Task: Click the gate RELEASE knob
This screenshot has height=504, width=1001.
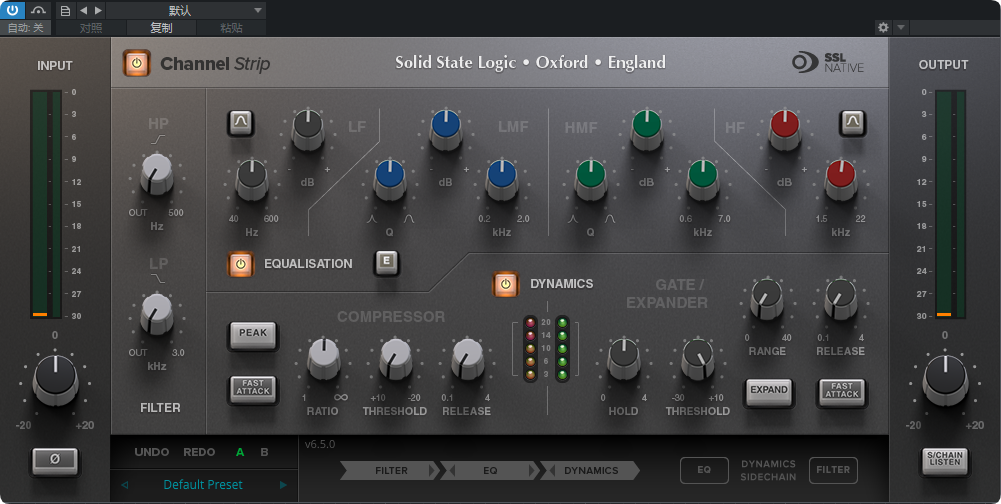Action: [841, 298]
